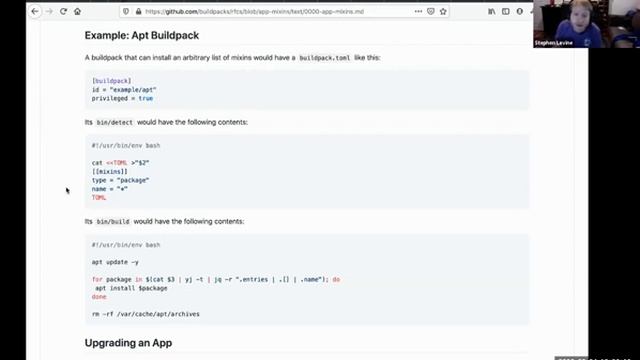Click the bin/build inline code label
640x360 pixels.
pos(113,222)
